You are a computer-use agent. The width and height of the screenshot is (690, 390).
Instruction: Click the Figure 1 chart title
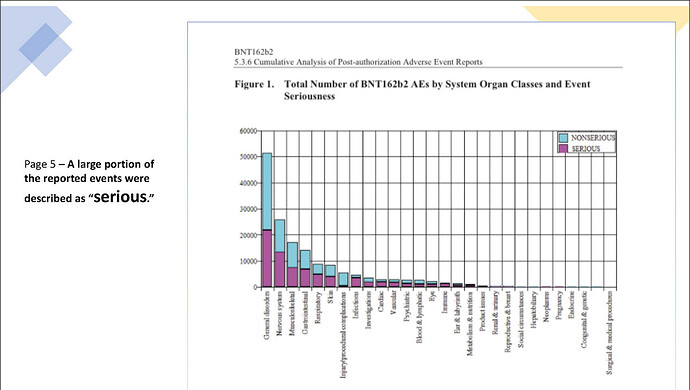[x=412, y=90]
